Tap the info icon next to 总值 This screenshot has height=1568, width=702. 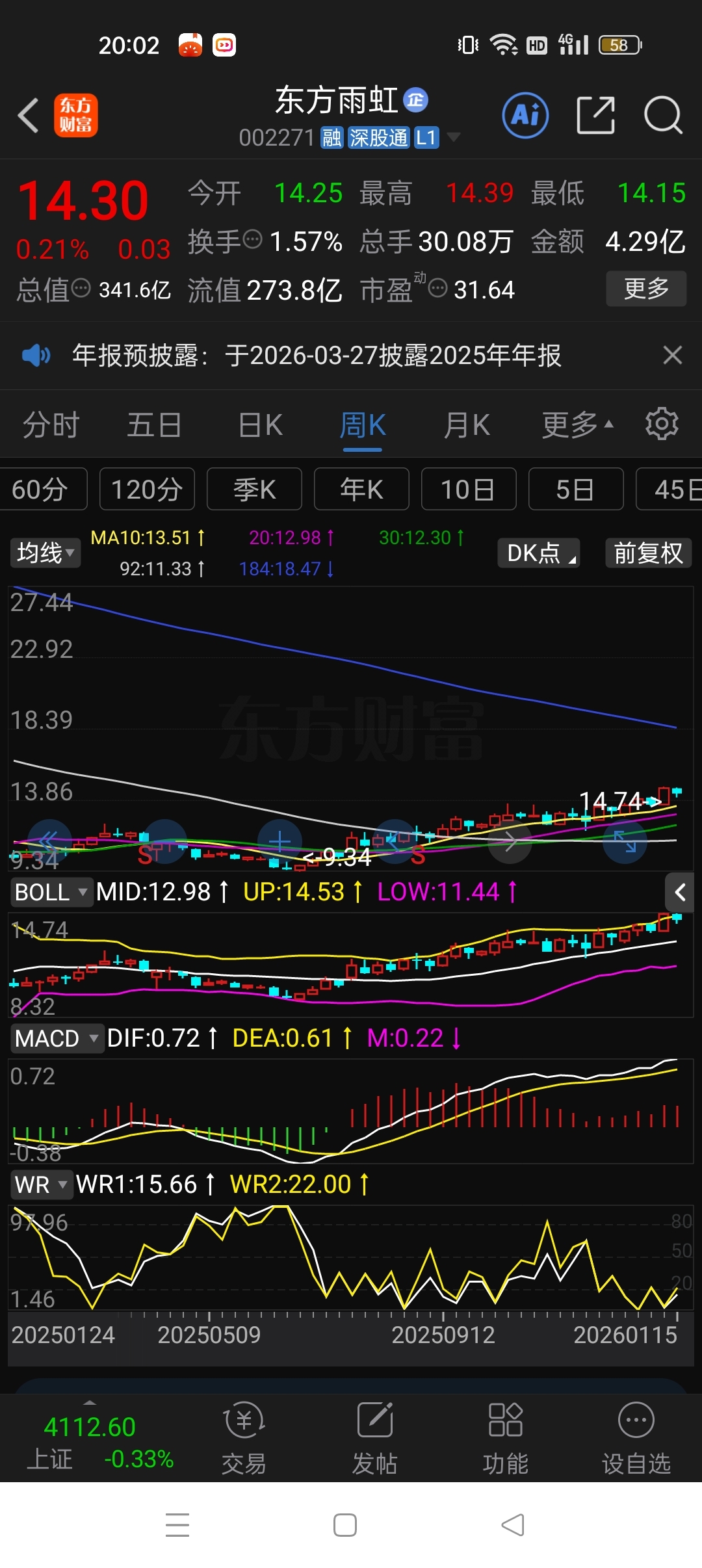[81, 287]
